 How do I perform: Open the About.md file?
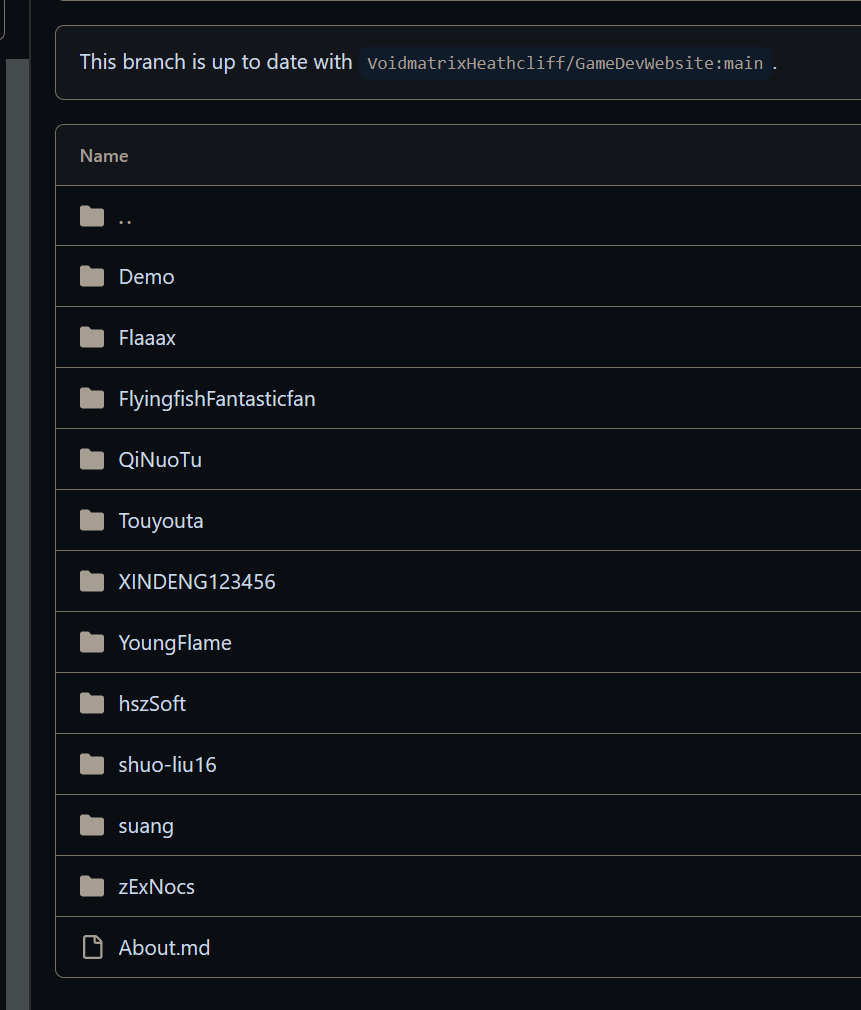click(164, 948)
